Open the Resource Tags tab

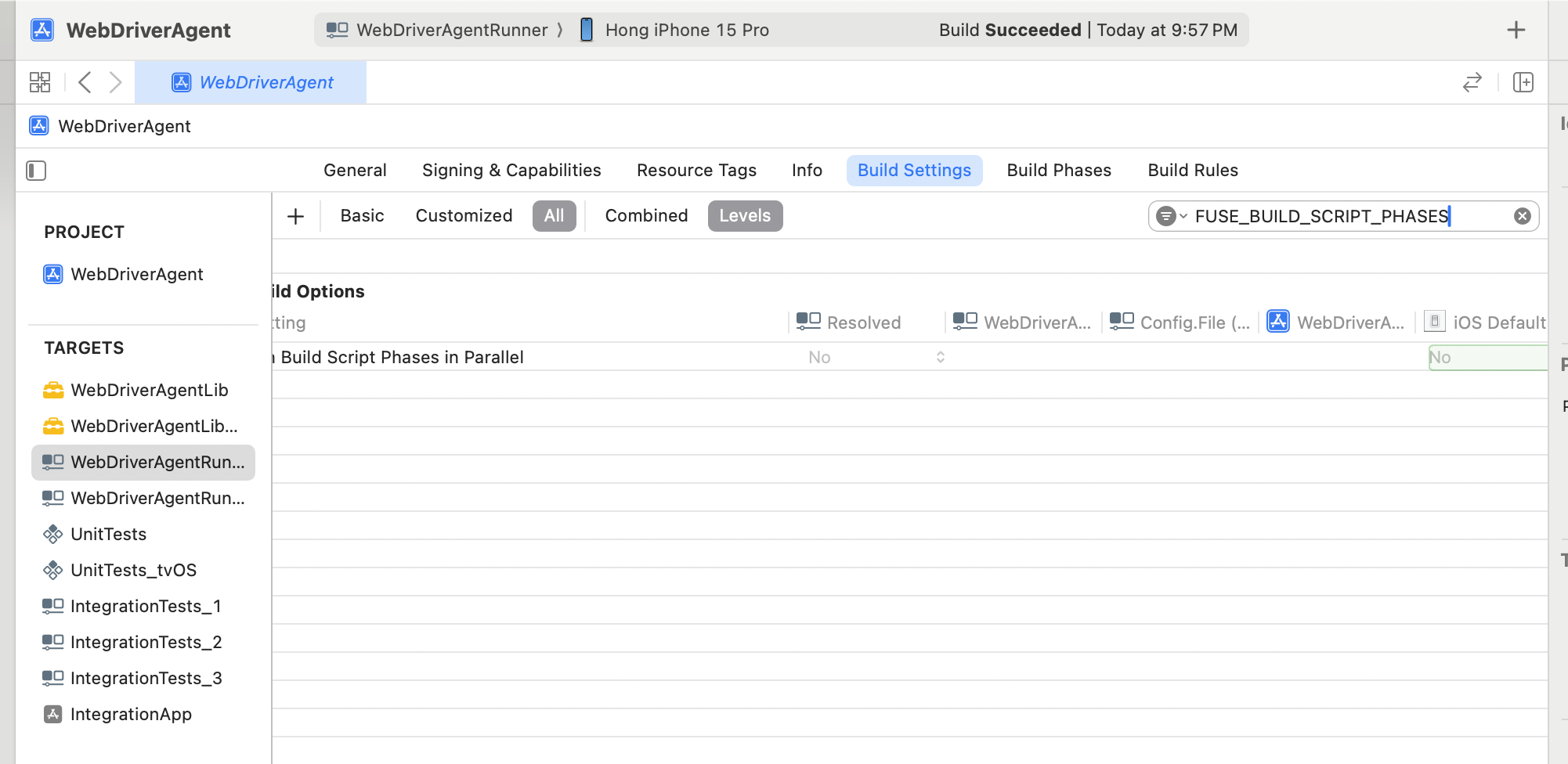(x=696, y=171)
